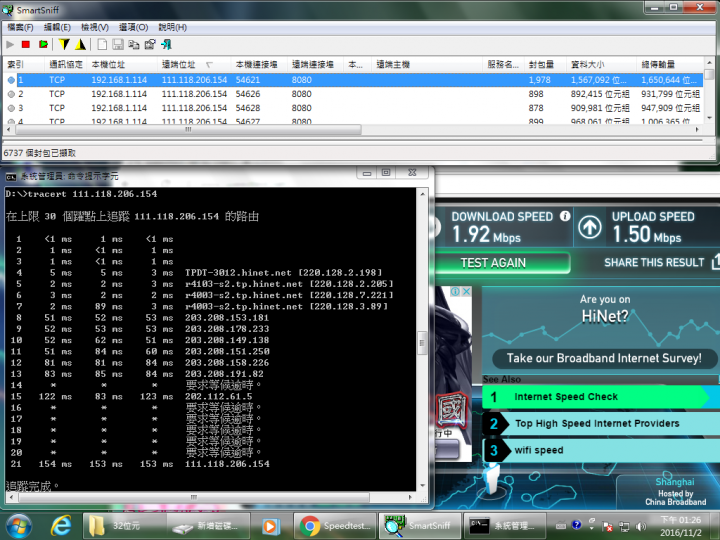The height and width of the screenshot is (540, 720).
Task: Click the green Capture Options icon
Action: tap(43, 44)
